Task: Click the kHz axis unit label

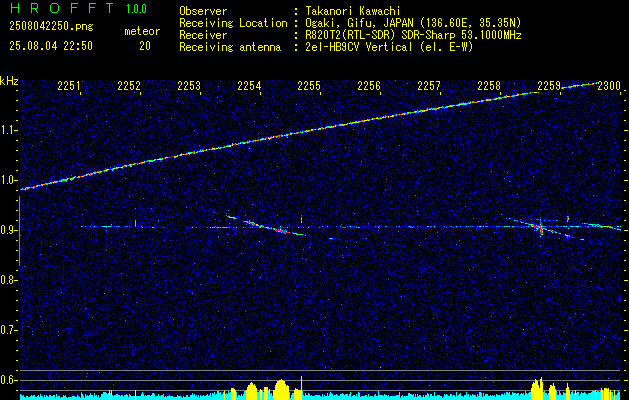Action: [x=9, y=81]
